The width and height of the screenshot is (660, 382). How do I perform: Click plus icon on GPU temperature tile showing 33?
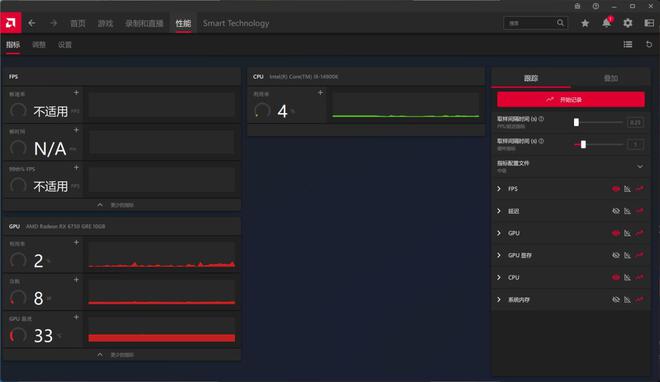(x=76, y=317)
